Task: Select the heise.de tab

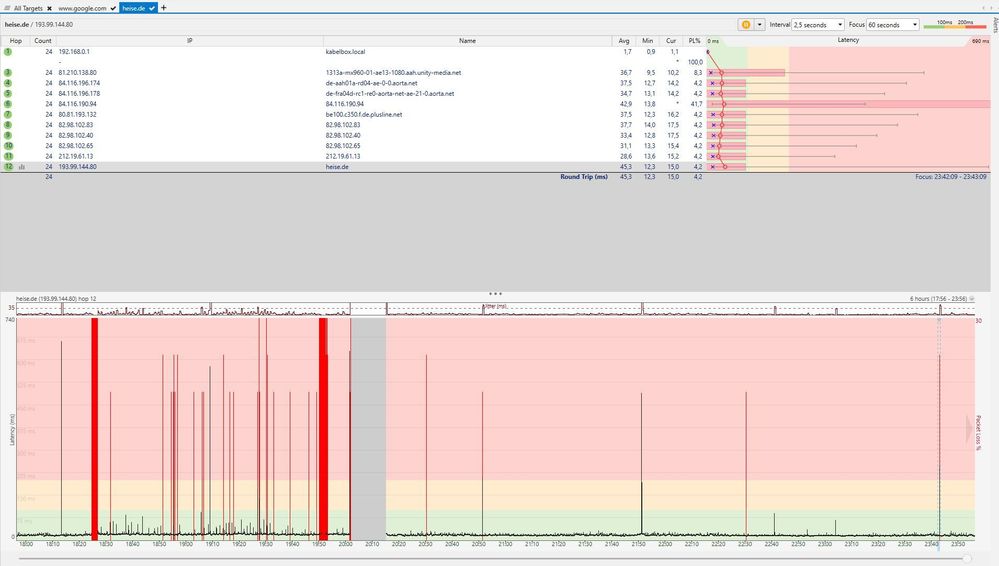Action: coord(134,8)
